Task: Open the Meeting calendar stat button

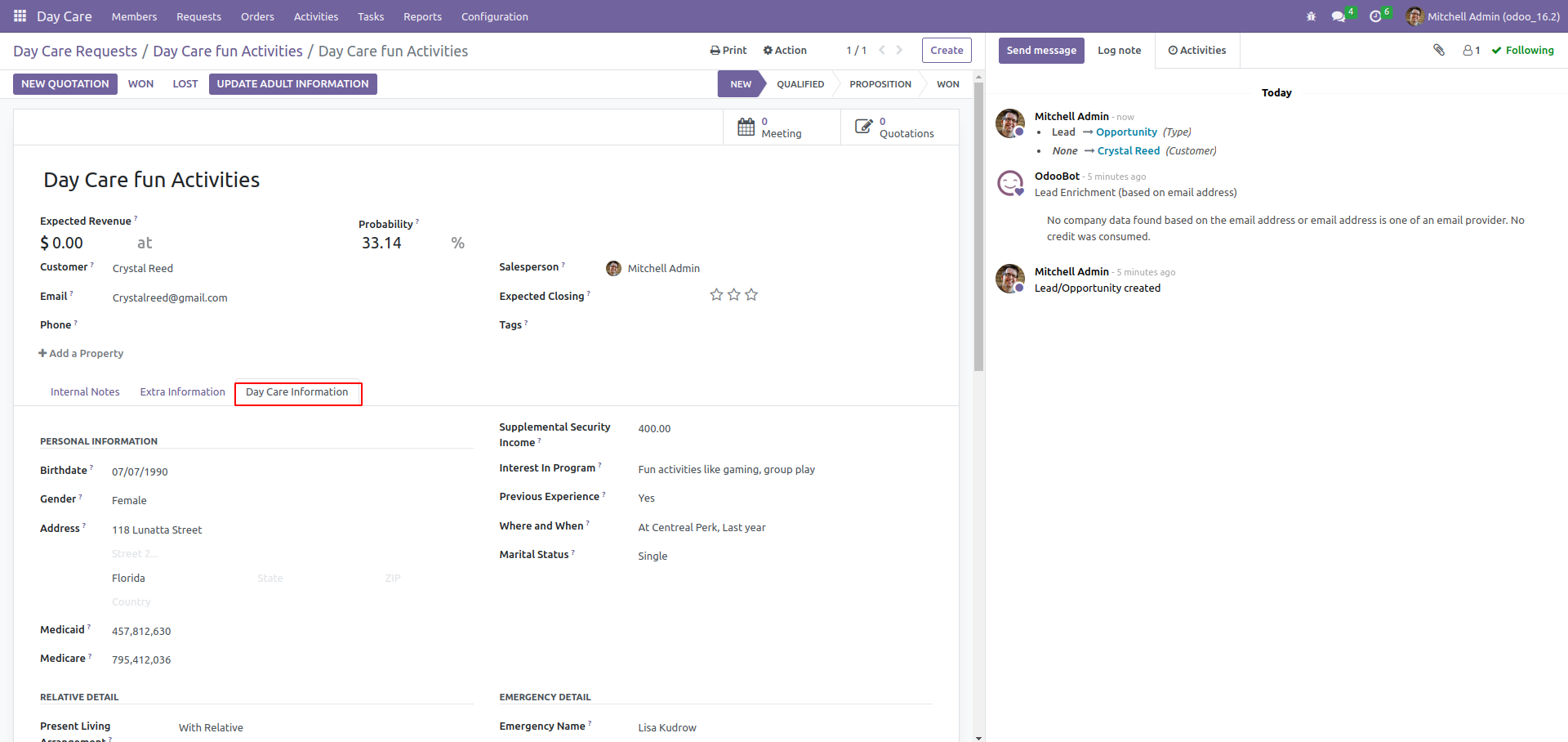Action: click(782, 127)
